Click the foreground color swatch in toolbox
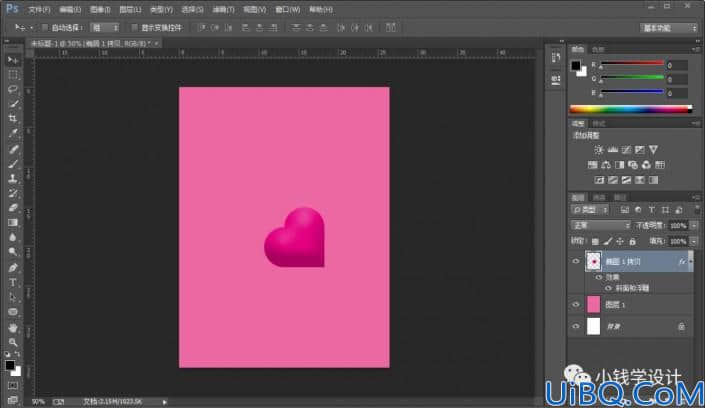705x408 pixels. tap(10, 365)
